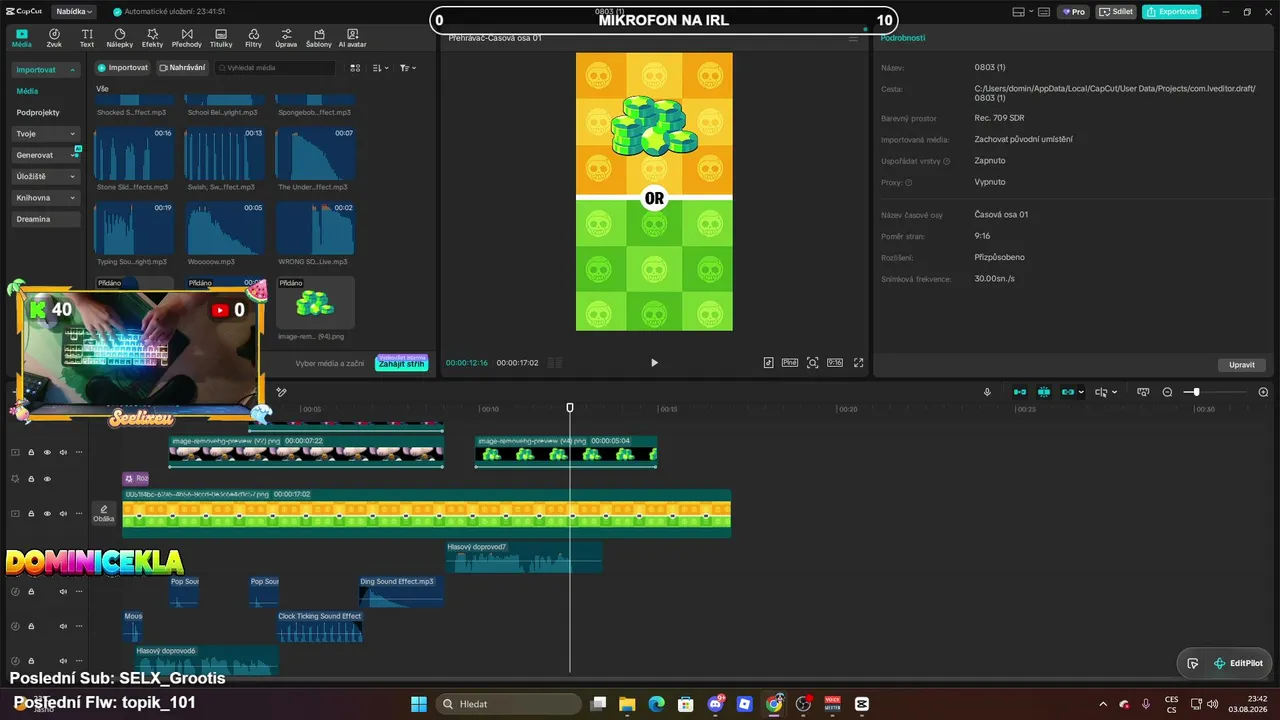This screenshot has width=1280, height=720.
Task: Click the Sdílet share button
Action: [1116, 12]
